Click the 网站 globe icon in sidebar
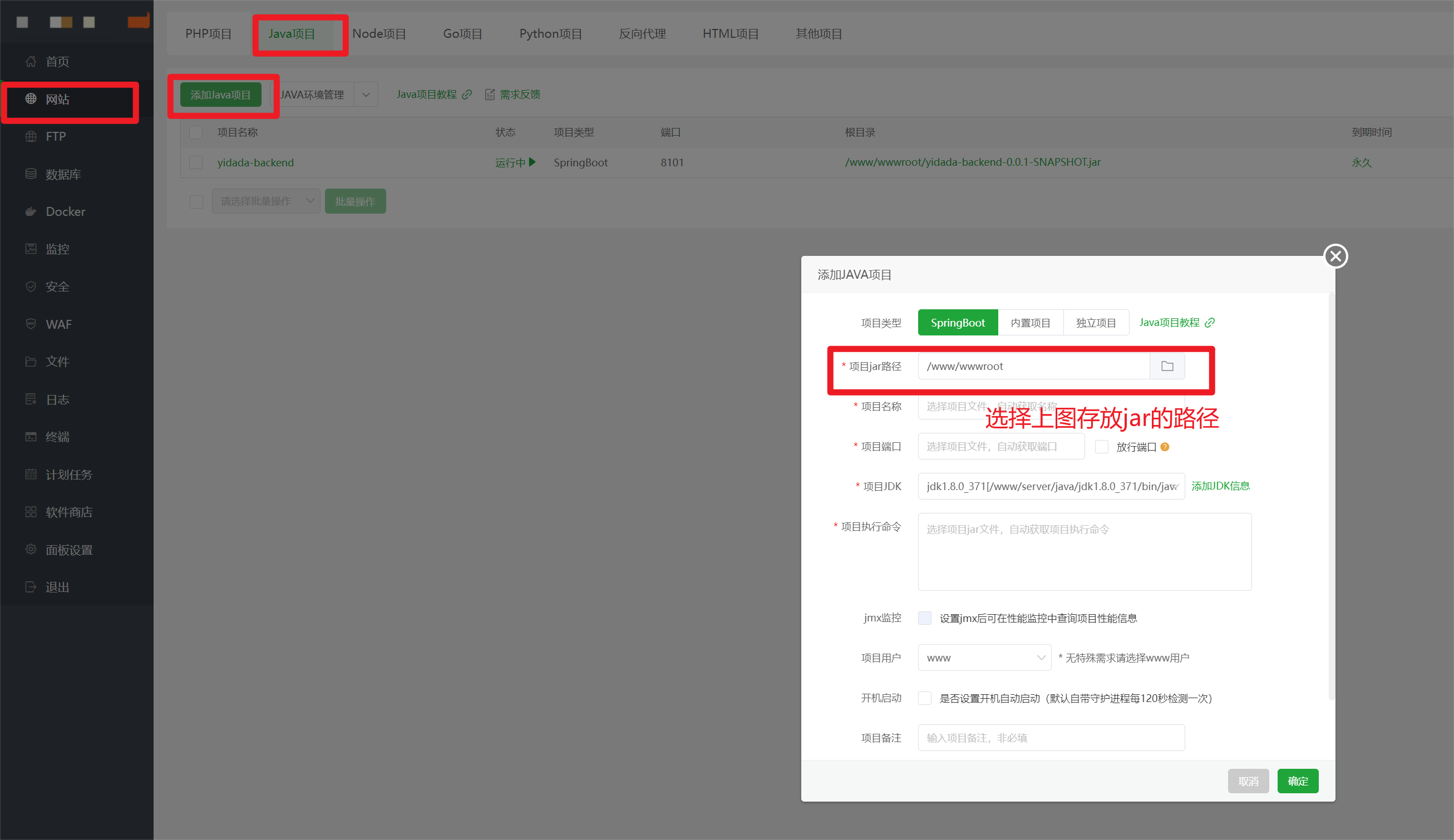 [x=31, y=98]
